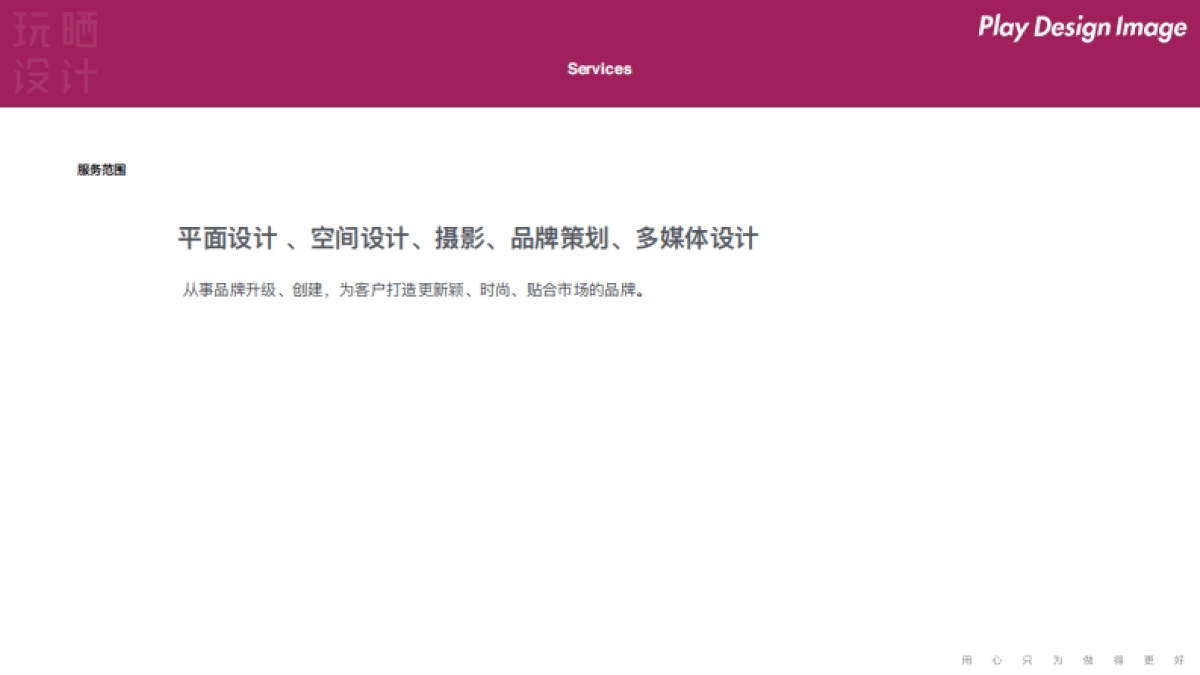Click the 平面设计 text in the heading
Screen dimensions: 1200x675
[x=229, y=238]
